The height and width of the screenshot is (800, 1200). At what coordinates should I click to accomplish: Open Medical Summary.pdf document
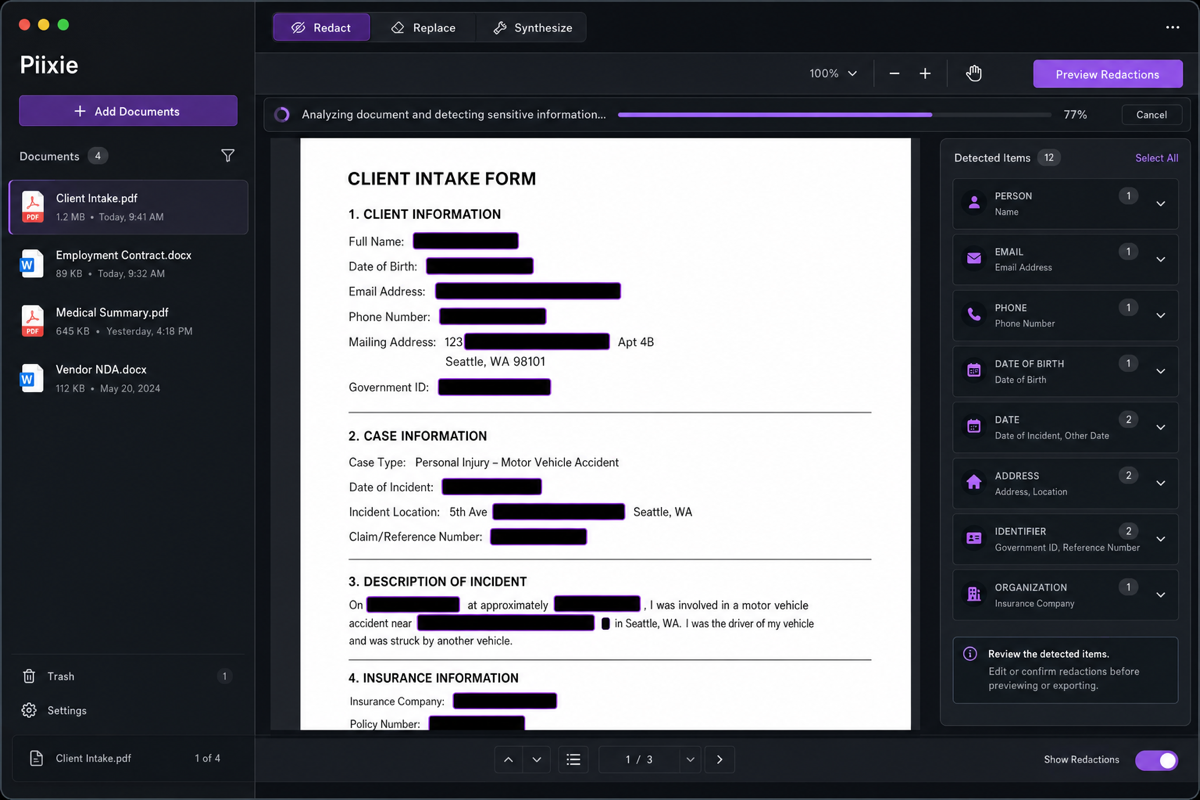click(x=128, y=321)
